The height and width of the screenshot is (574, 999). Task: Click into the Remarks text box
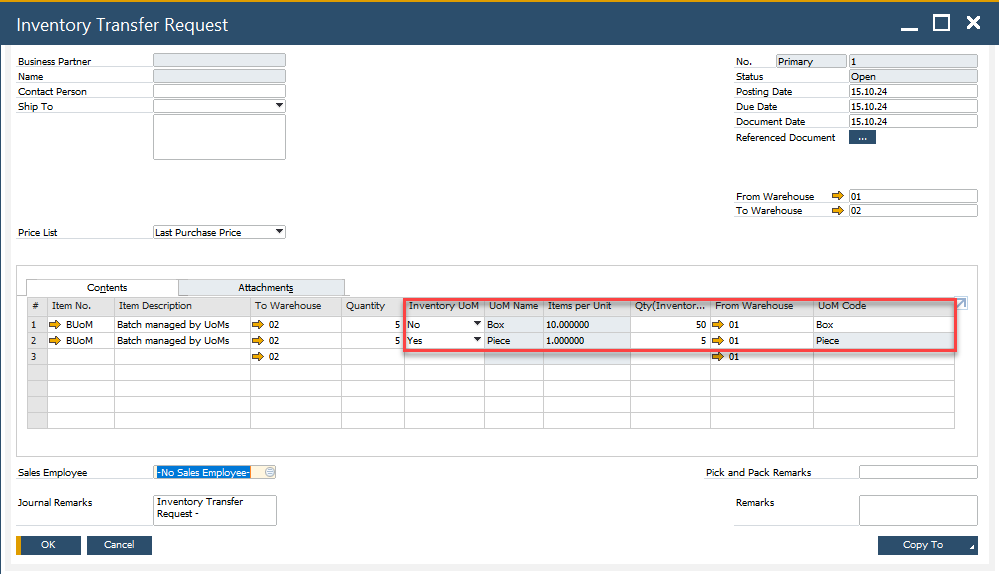(917, 510)
